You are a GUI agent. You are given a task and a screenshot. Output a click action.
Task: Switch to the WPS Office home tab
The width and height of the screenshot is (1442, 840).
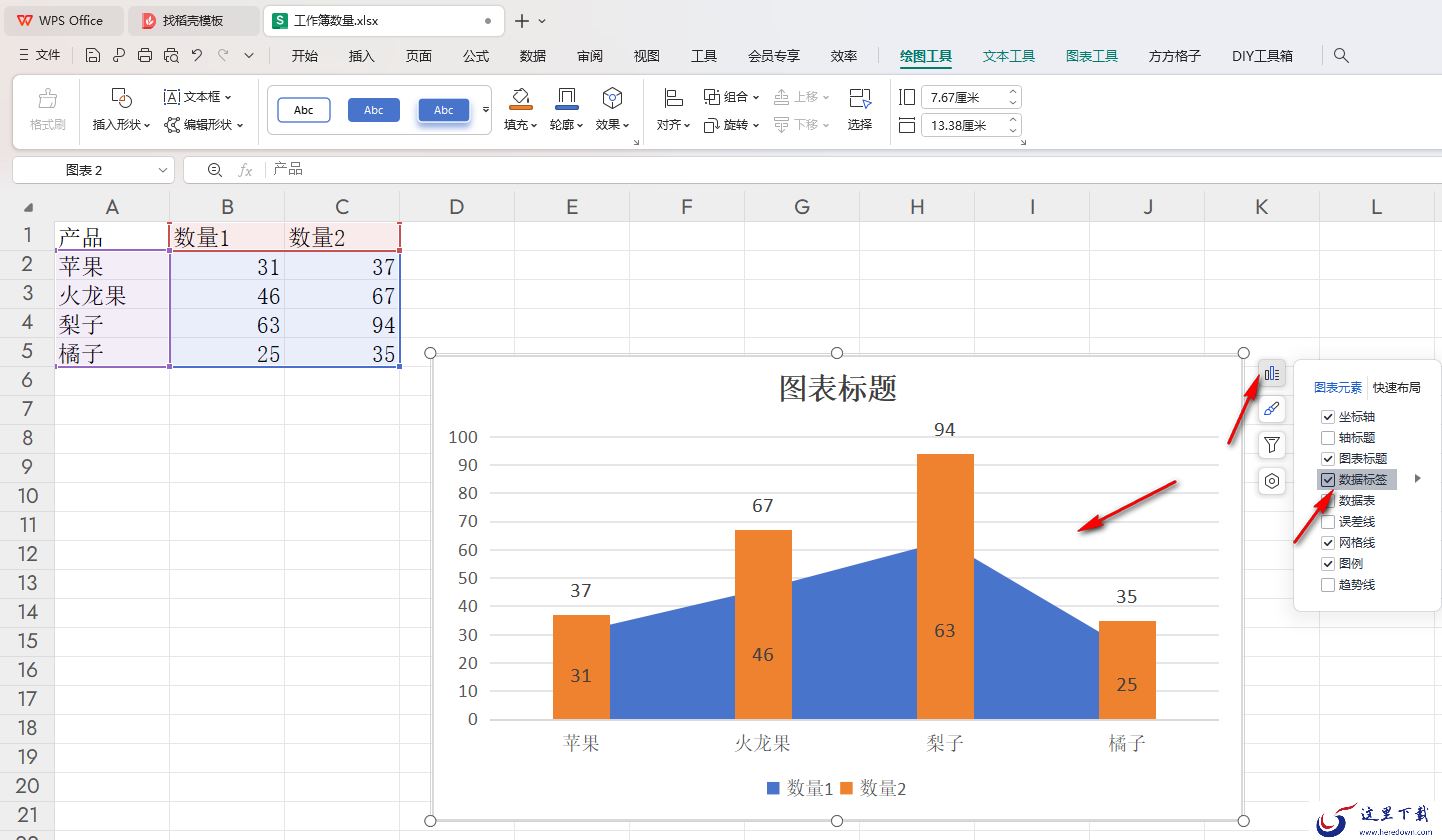pyautogui.click(x=62, y=20)
